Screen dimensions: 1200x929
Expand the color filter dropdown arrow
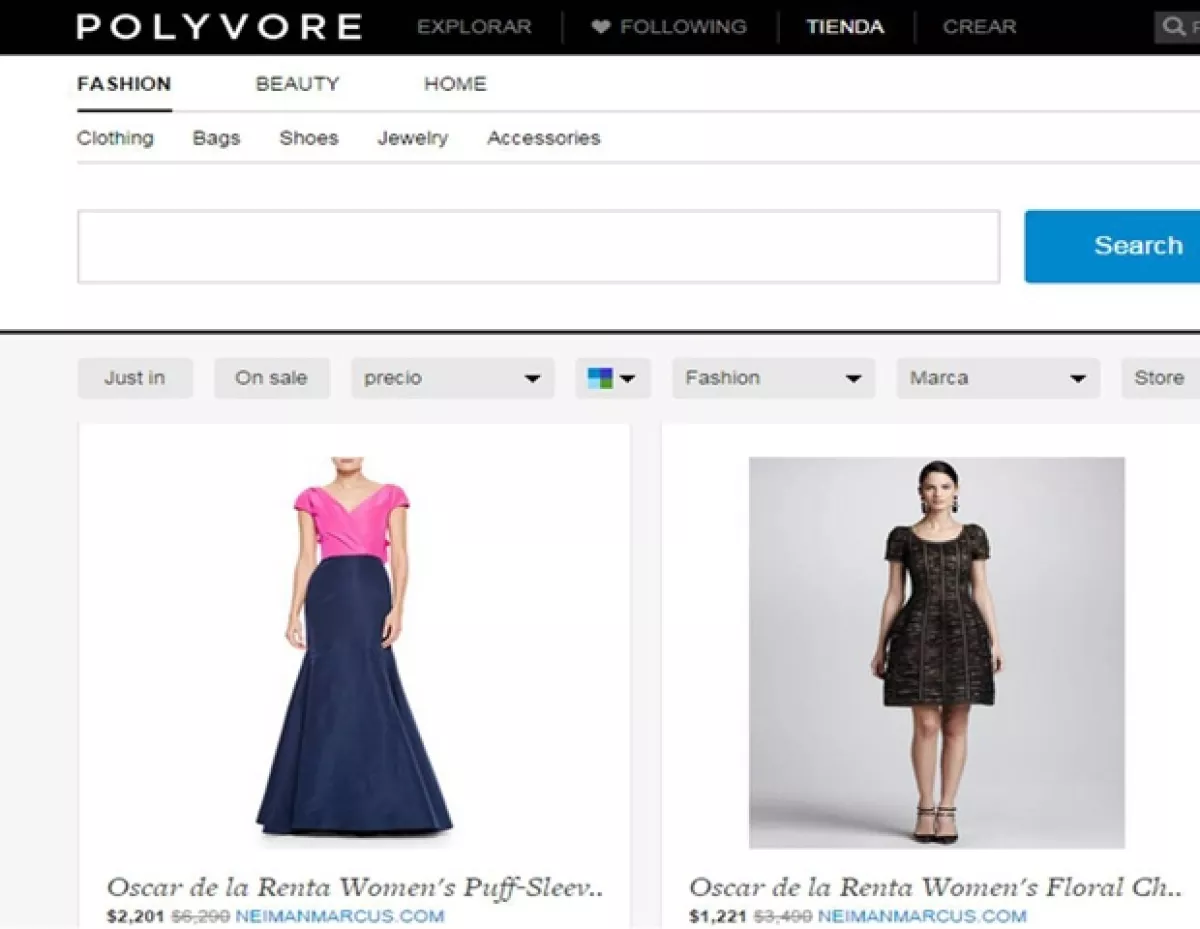coord(628,378)
